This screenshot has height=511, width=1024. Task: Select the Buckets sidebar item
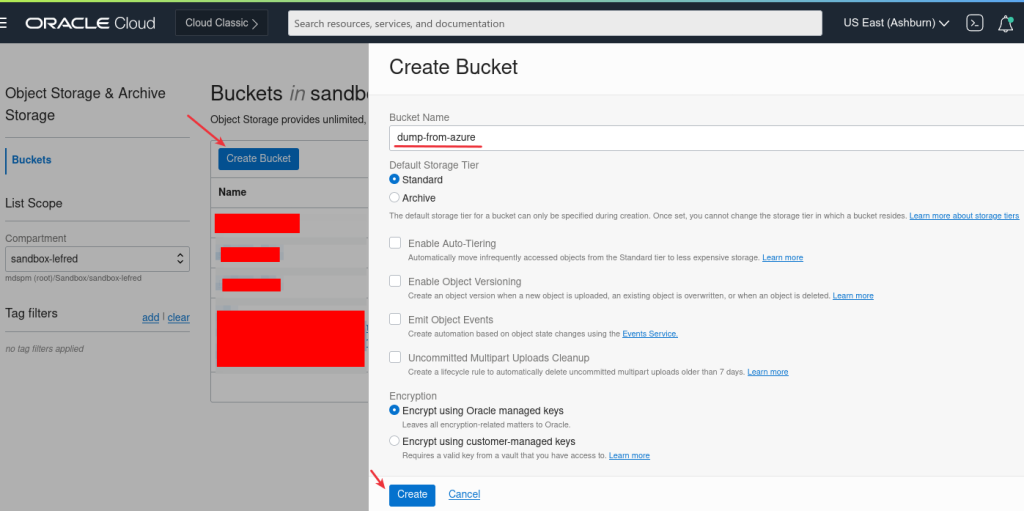pyautogui.click(x=31, y=159)
